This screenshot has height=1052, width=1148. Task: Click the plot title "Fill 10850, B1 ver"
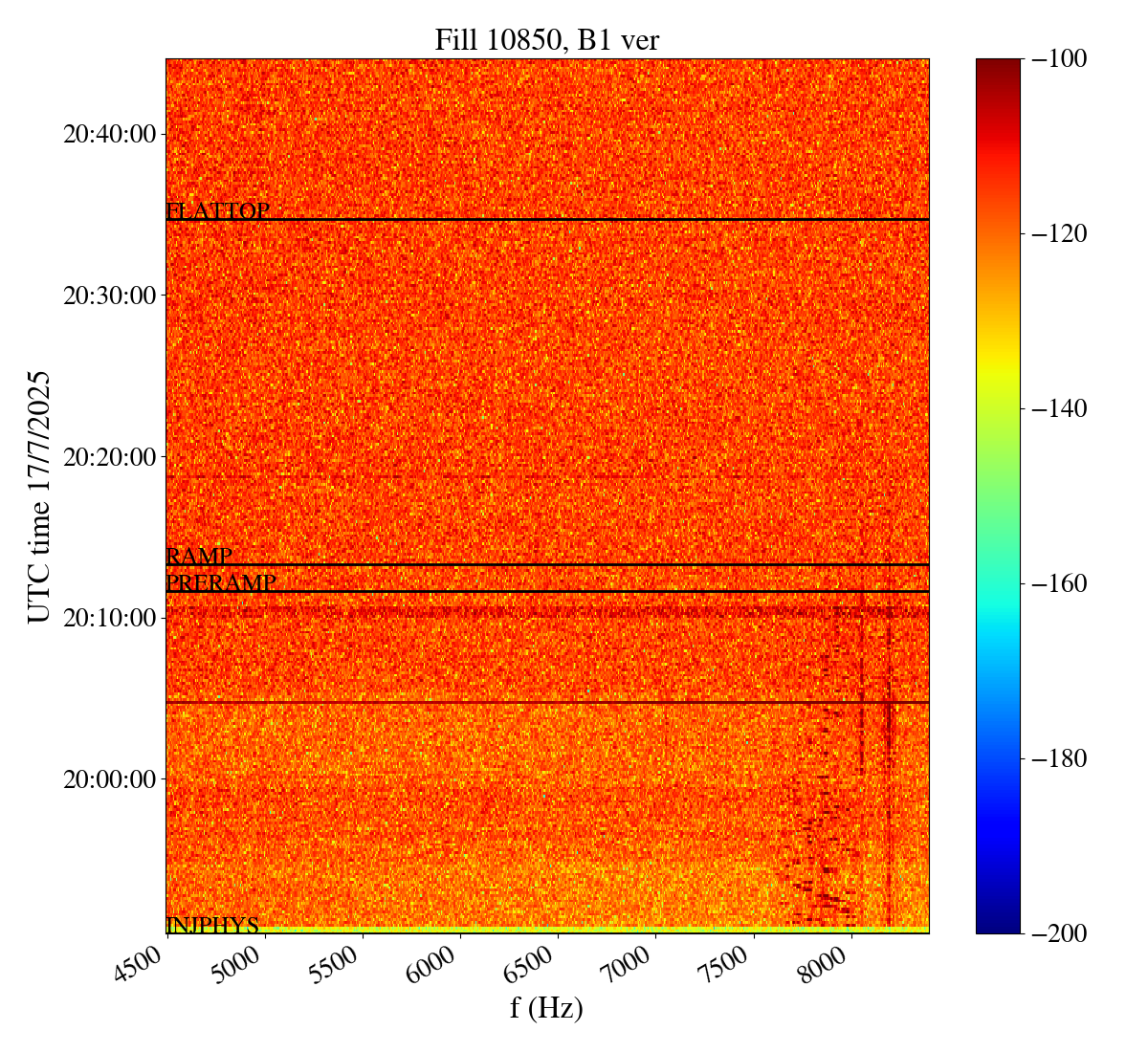point(546,39)
